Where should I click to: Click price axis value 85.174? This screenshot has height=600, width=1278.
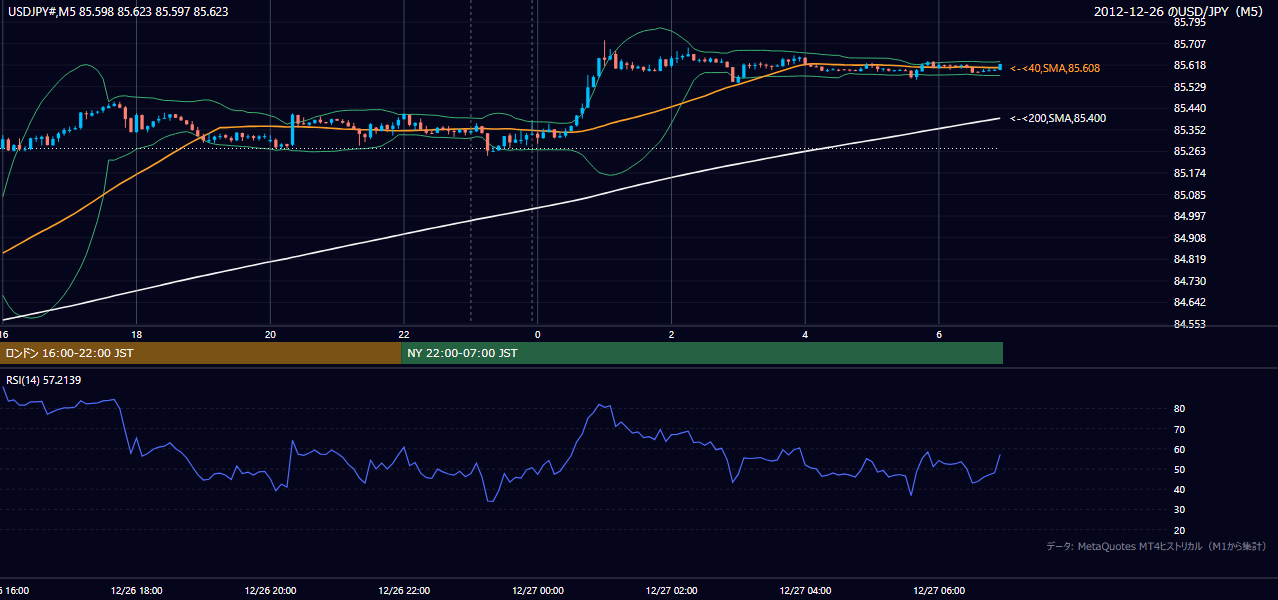pyautogui.click(x=1189, y=173)
